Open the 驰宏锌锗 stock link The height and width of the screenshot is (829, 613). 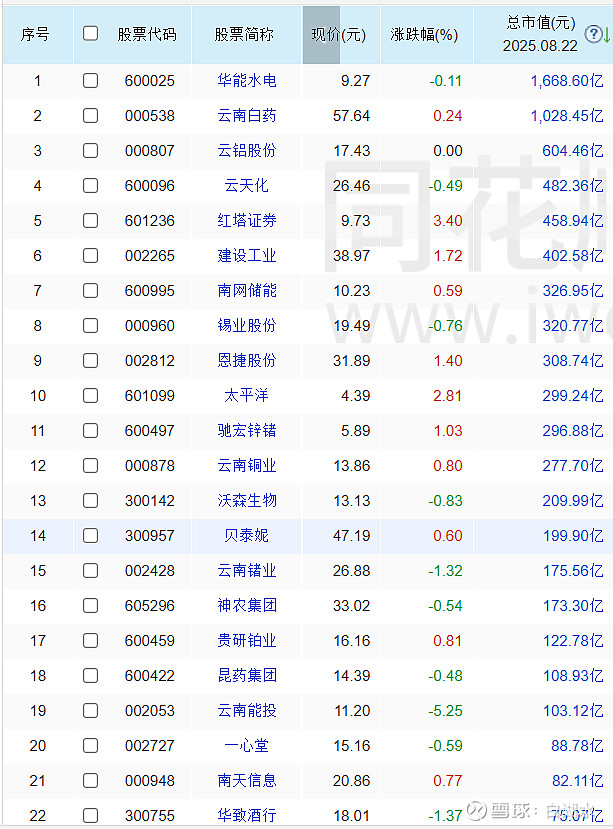(247, 430)
